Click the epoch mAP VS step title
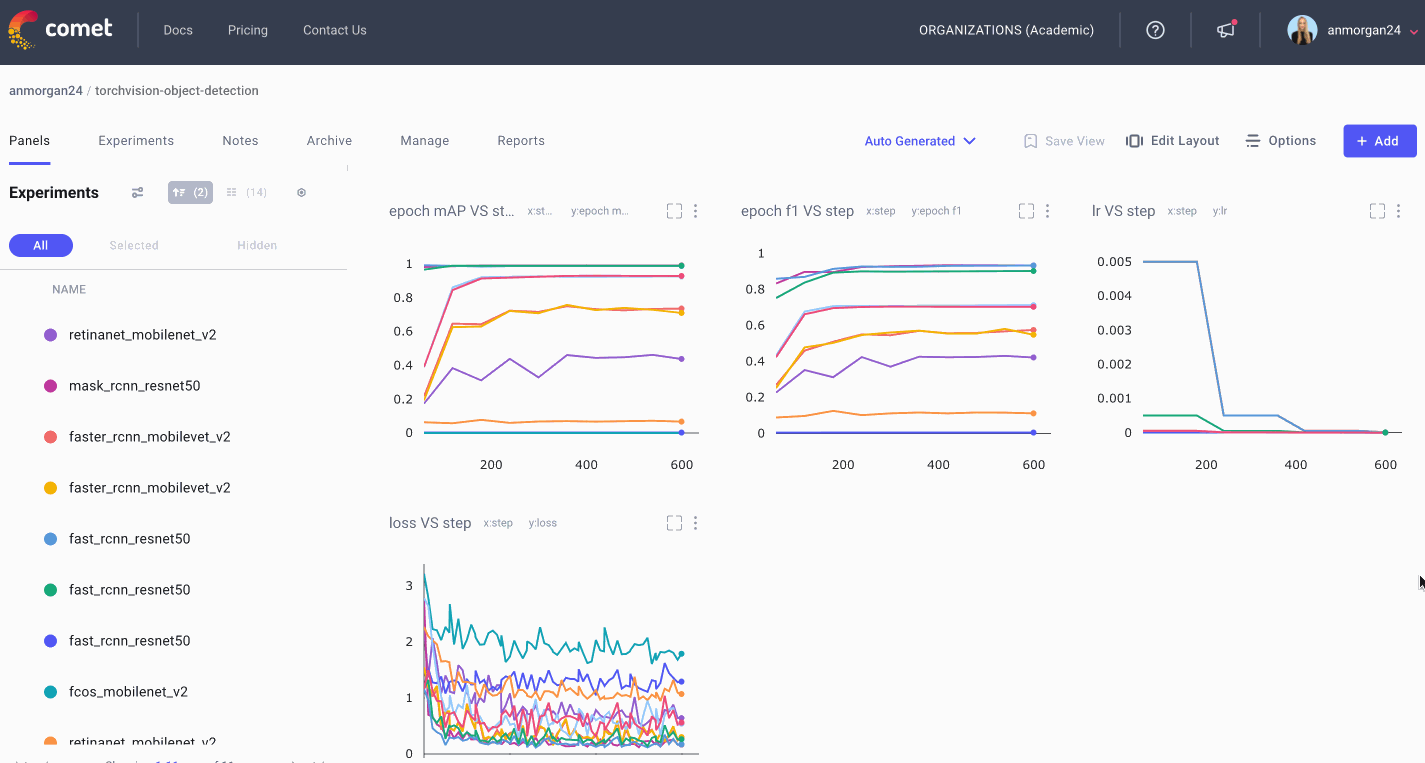This screenshot has width=1425, height=763. (452, 211)
